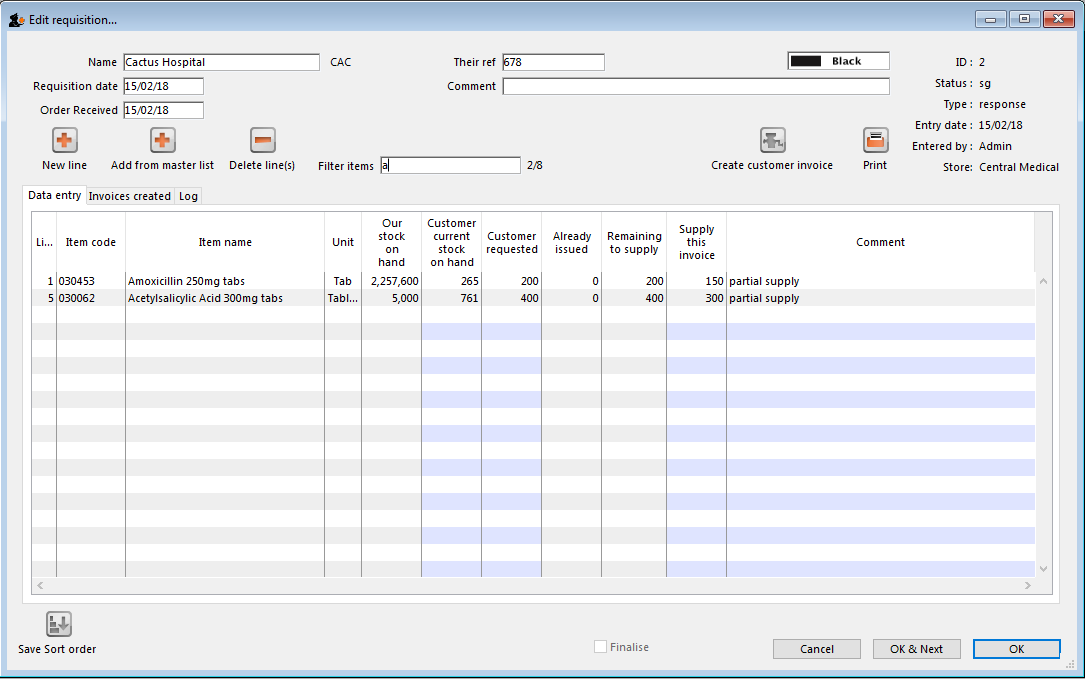
Task: Click the table's Comment column header
Action: click(880, 242)
